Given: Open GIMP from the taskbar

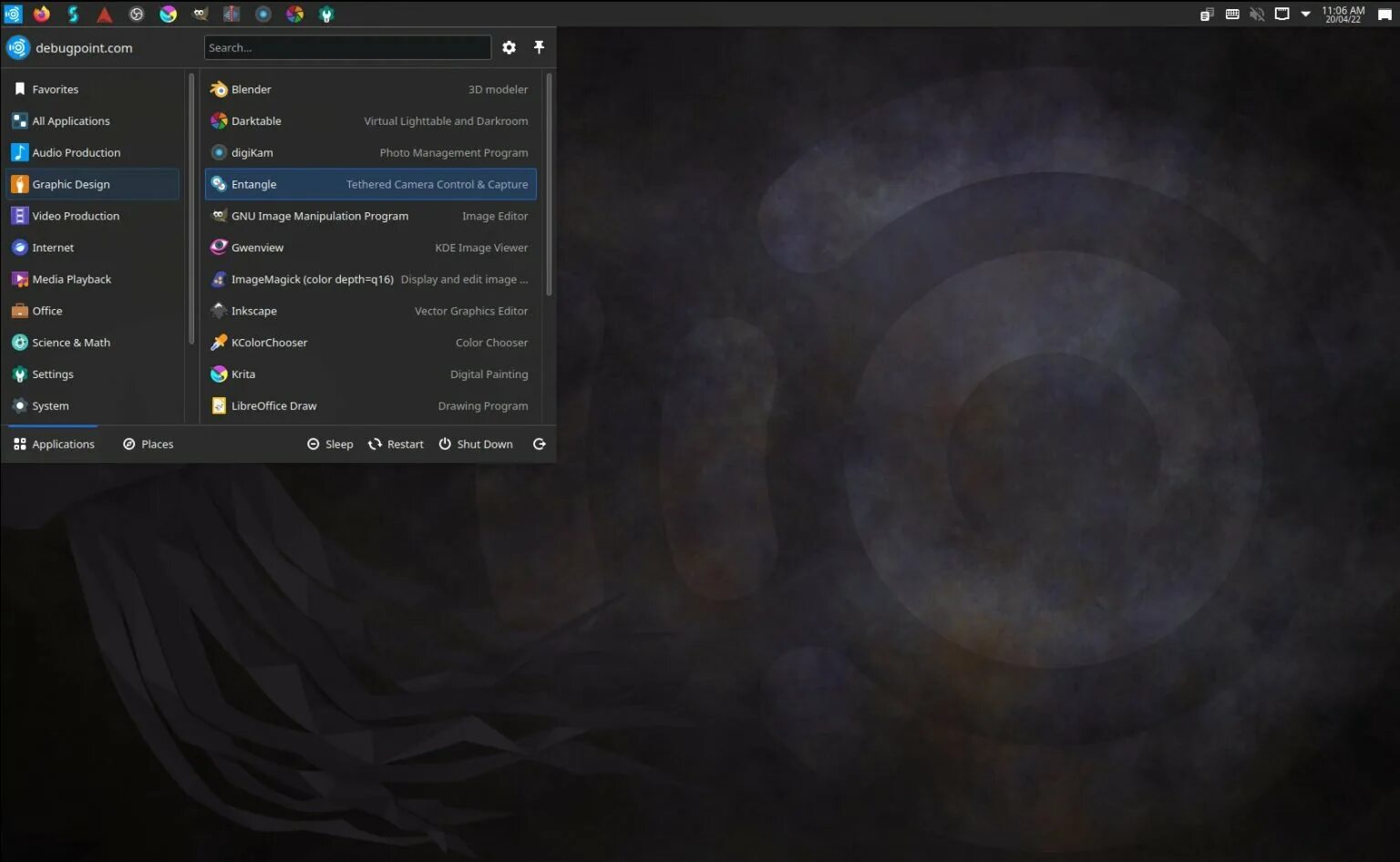Looking at the screenshot, I should pyautogui.click(x=200, y=14).
